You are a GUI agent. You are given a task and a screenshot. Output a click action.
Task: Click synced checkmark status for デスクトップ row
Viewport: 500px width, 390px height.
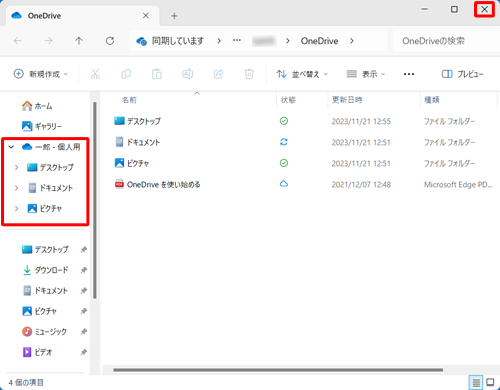pos(284,121)
